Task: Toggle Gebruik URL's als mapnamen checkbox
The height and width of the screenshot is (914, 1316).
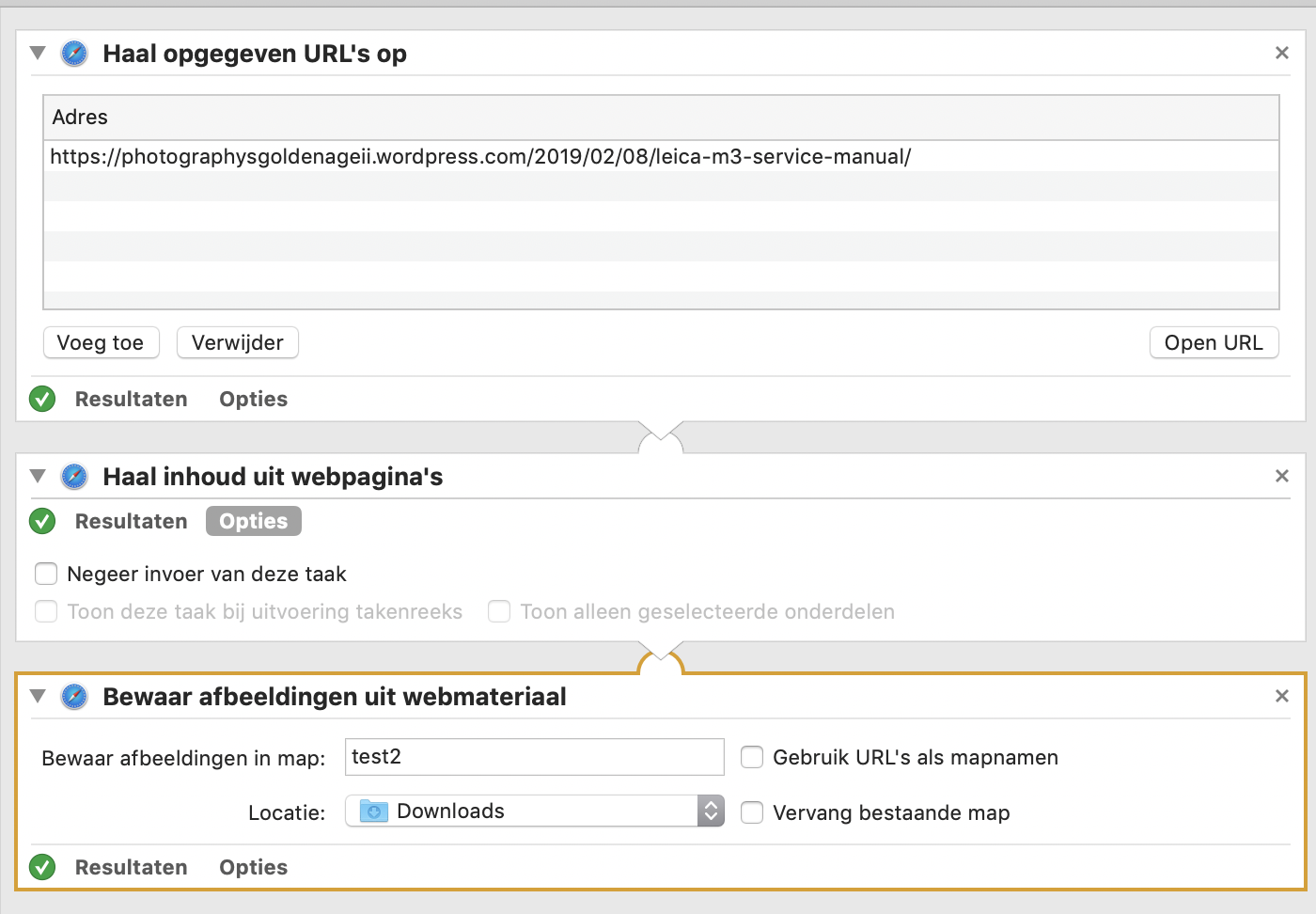Action: 752,757
